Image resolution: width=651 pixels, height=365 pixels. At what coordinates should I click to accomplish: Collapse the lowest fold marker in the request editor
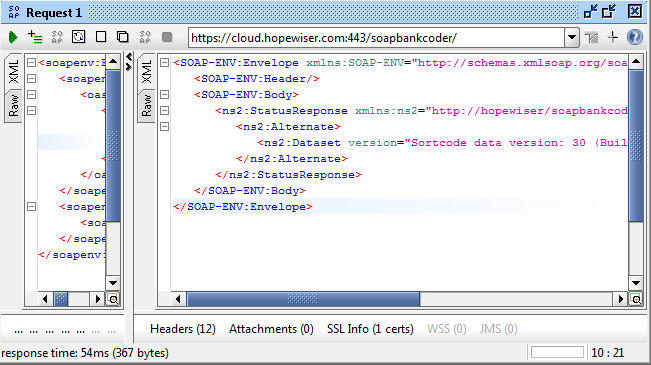[x=31, y=206]
